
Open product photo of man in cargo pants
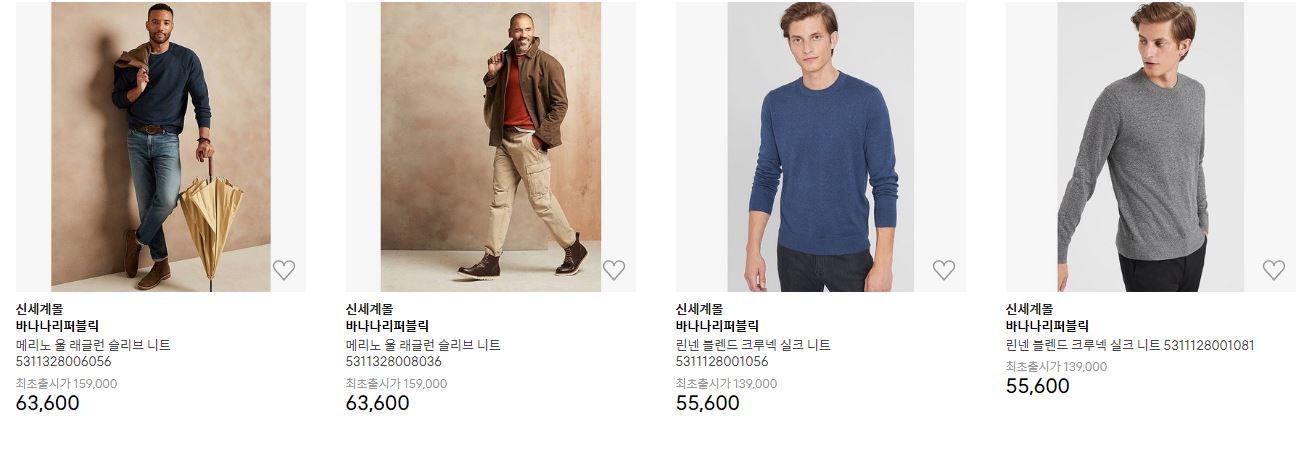click(491, 147)
